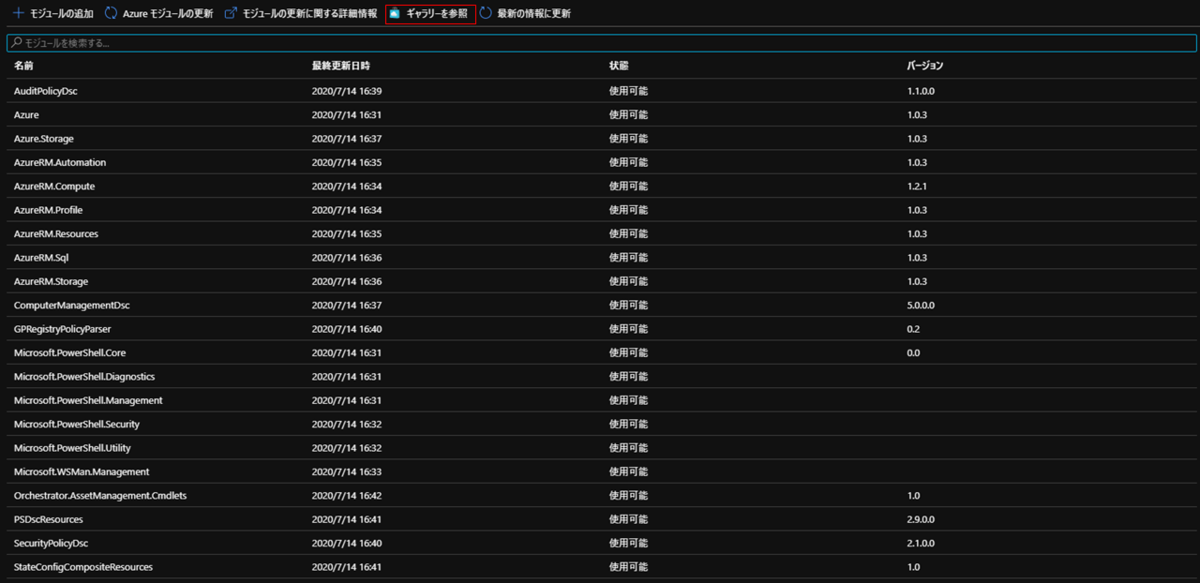Click version 1.2.1 of AzureRM.Compute
Screen dimensions: 1200x583
(917, 186)
